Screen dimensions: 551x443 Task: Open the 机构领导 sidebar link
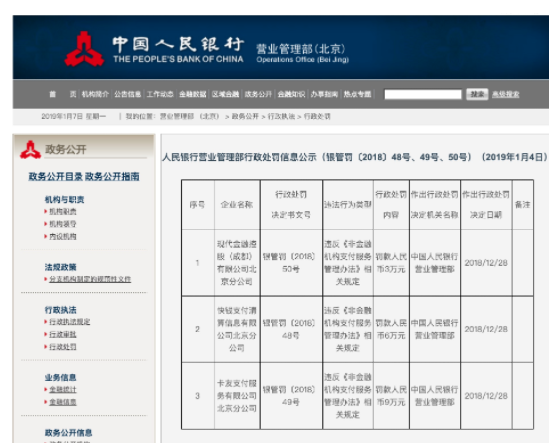point(63,224)
